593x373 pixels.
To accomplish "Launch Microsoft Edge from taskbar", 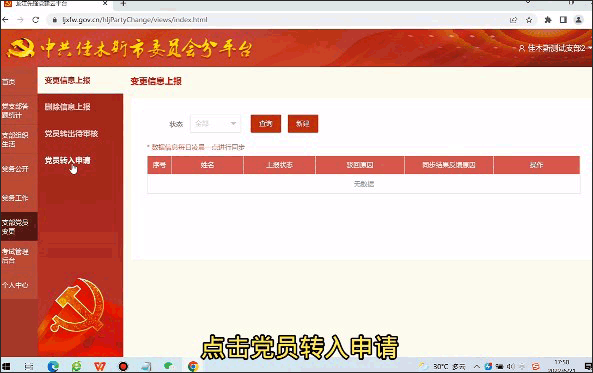I will pyautogui.click(x=53, y=366).
